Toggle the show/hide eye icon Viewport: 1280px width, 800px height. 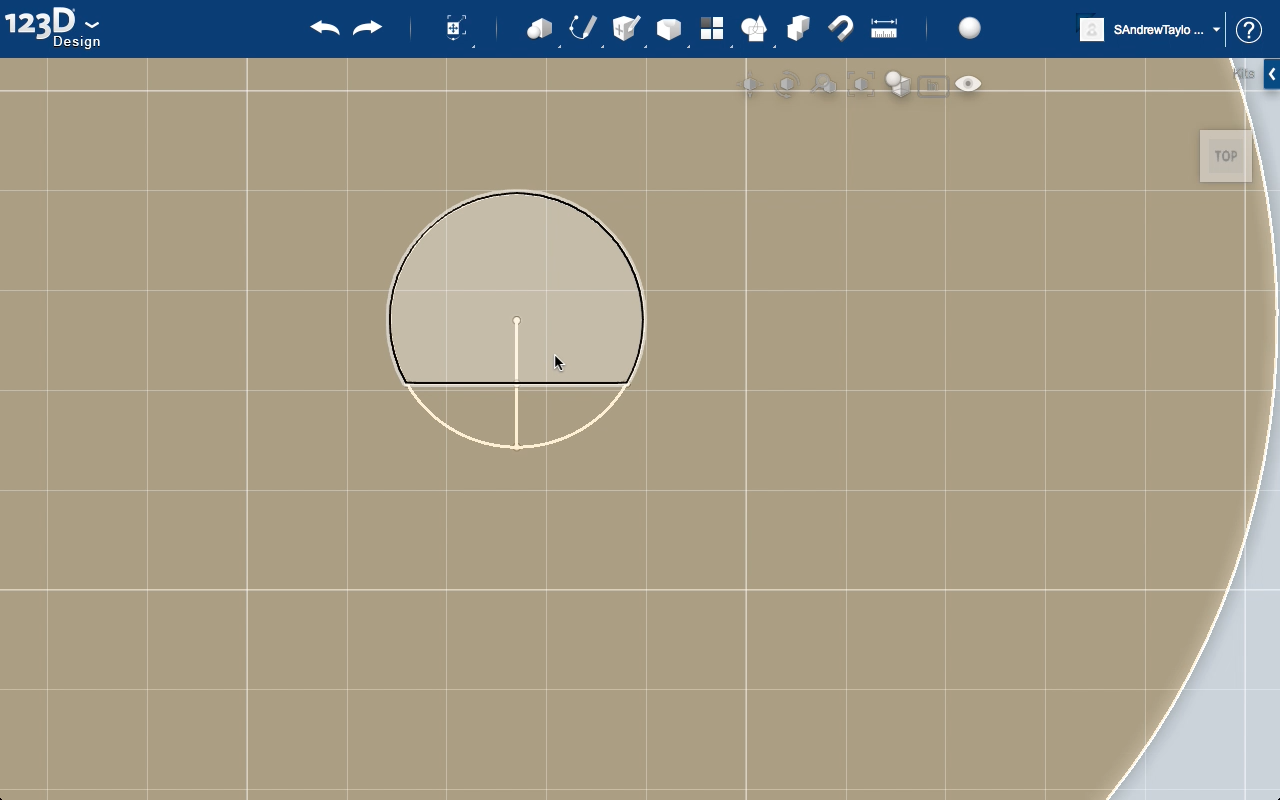(968, 84)
